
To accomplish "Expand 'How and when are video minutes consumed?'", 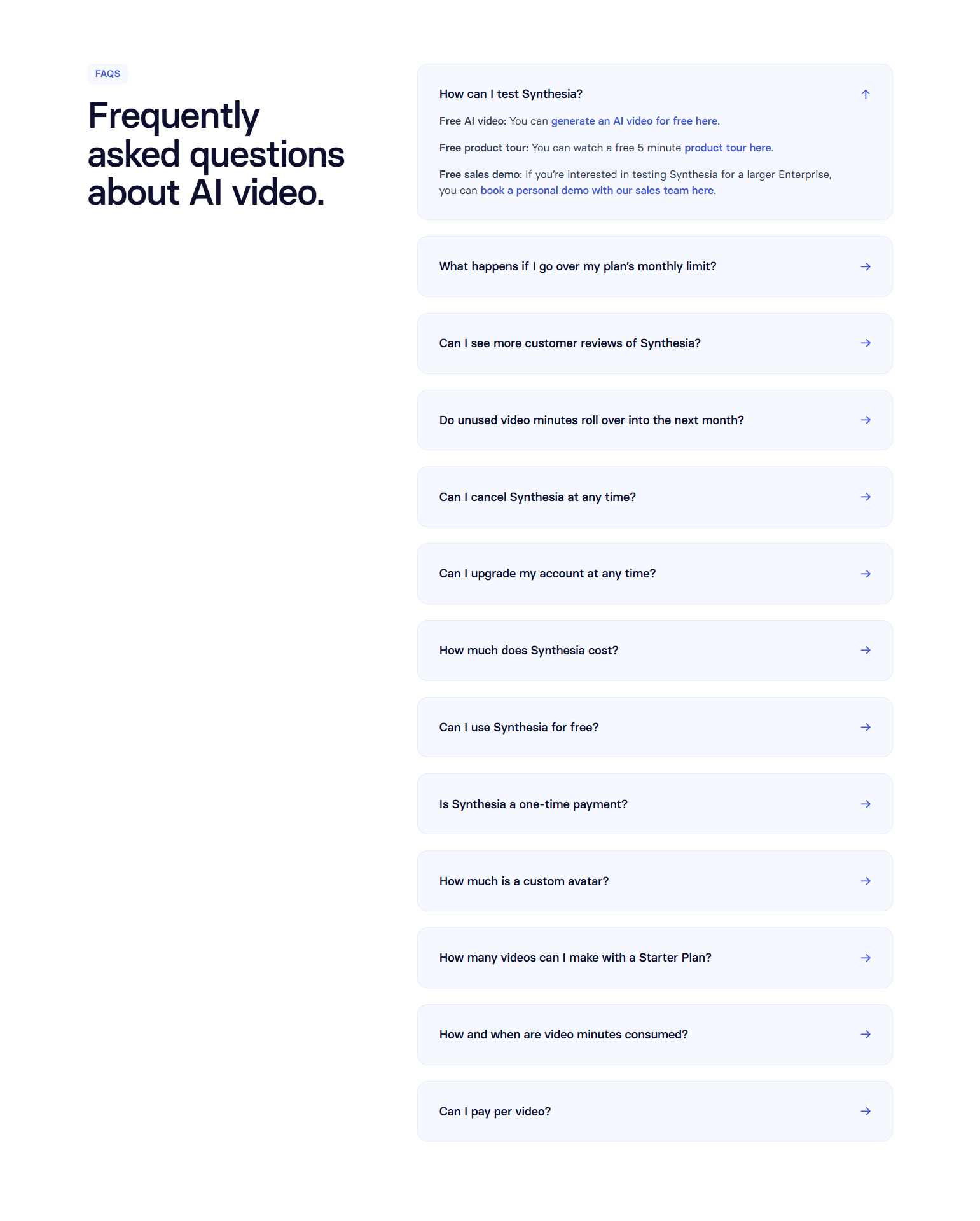I will coord(654,1034).
